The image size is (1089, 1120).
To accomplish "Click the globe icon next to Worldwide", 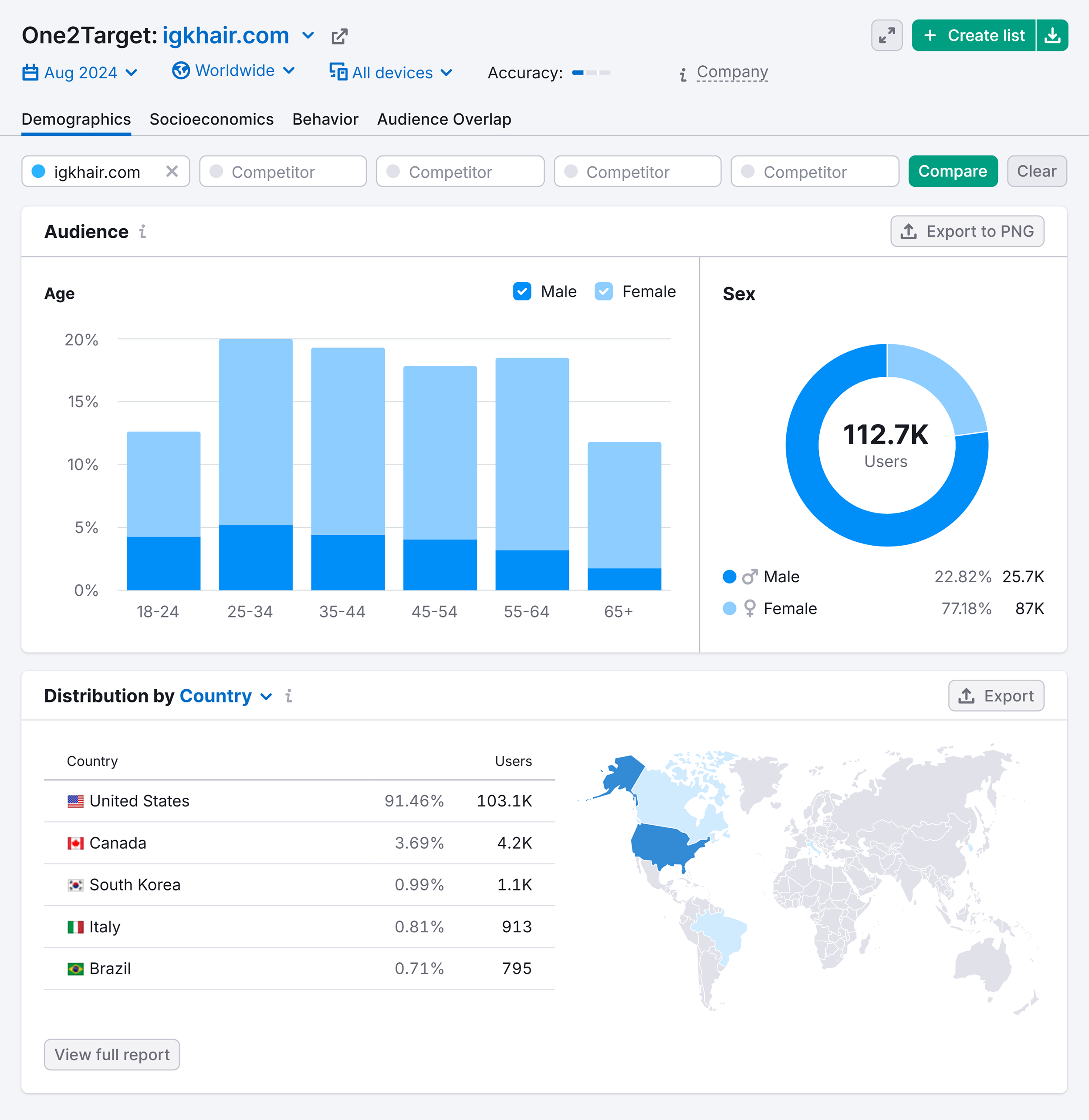I will point(180,71).
